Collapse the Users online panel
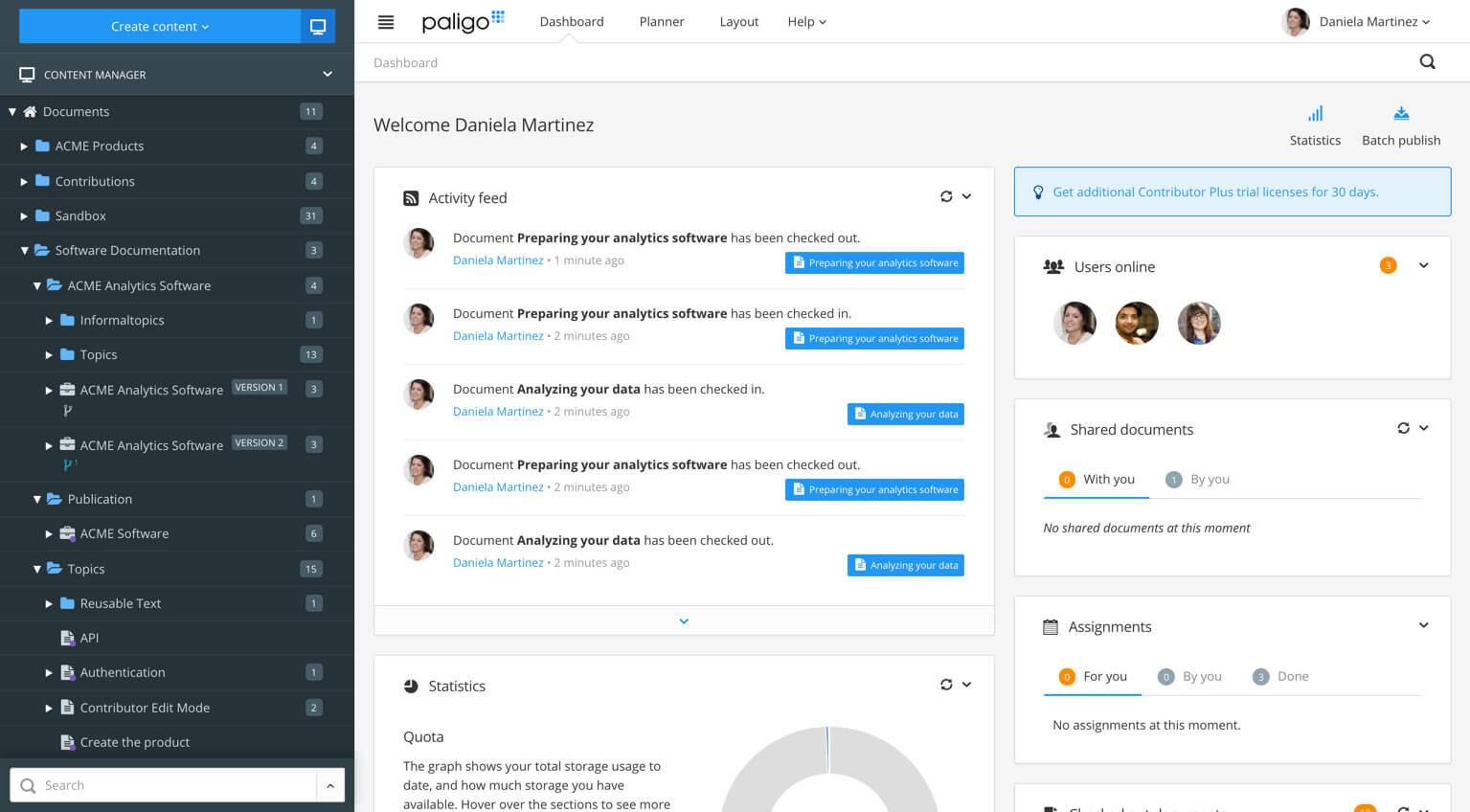This screenshot has height=812, width=1470. (1423, 265)
